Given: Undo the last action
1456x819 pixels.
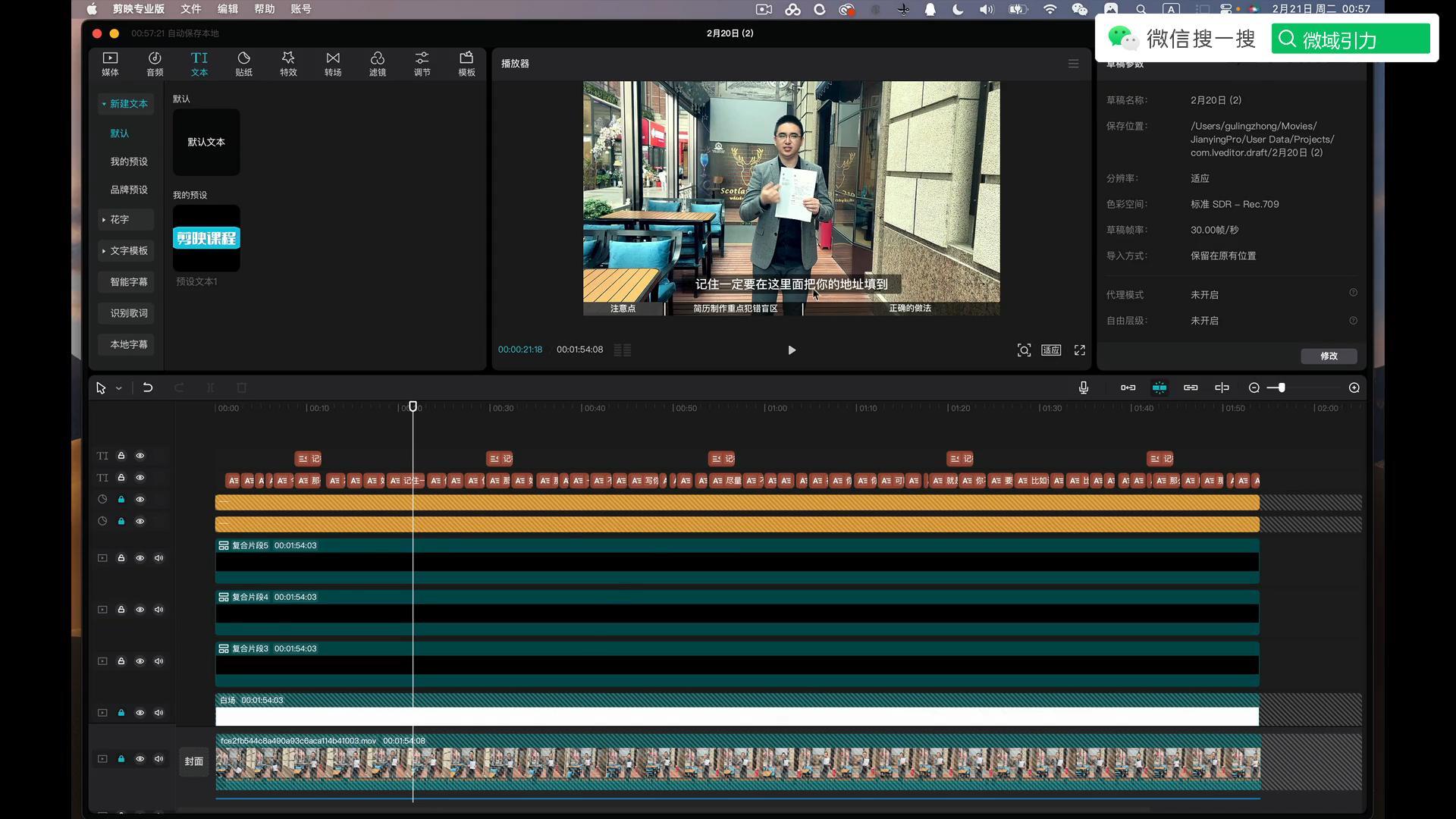Looking at the screenshot, I should (x=148, y=388).
